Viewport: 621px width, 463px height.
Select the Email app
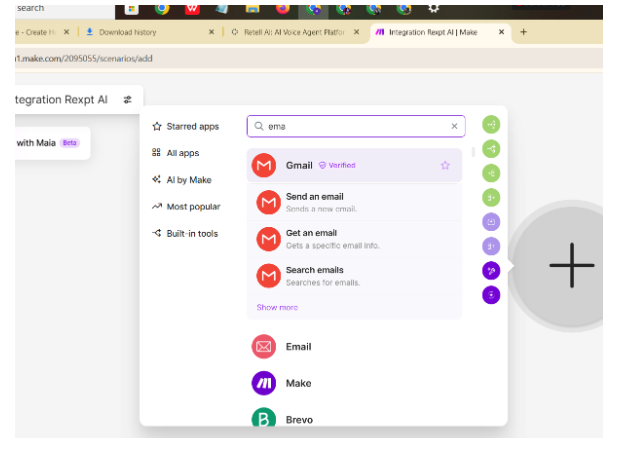point(354,347)
